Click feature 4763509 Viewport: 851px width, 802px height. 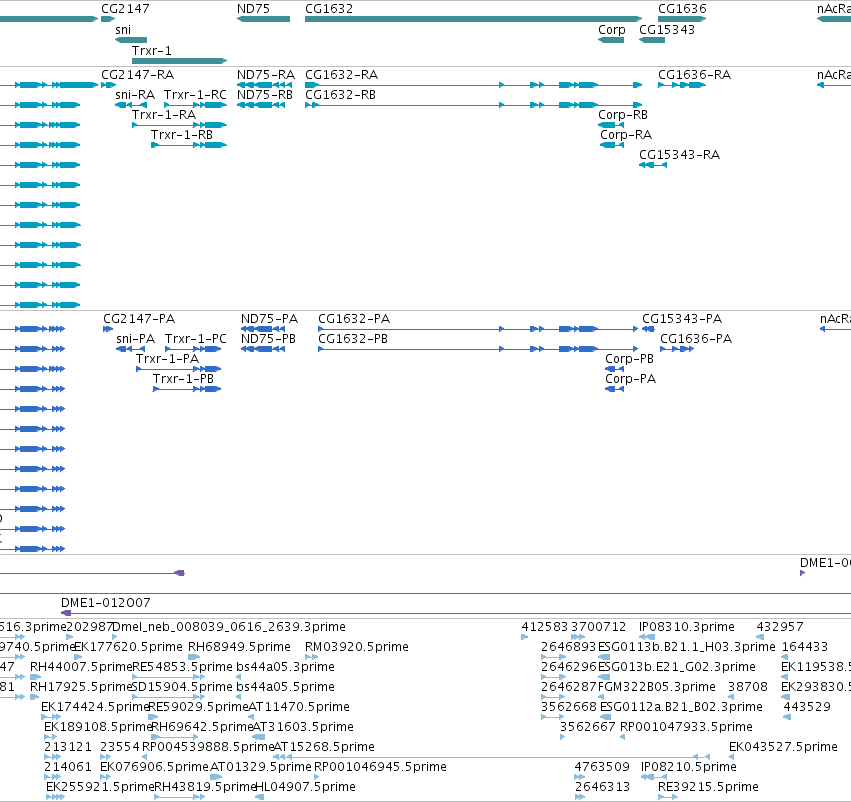click(602, 767)
